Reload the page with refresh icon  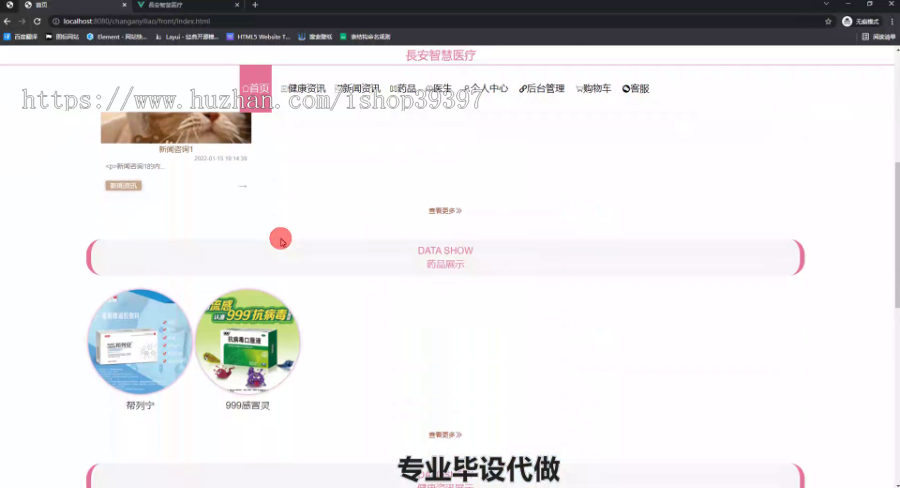click(x=37, y=21)
